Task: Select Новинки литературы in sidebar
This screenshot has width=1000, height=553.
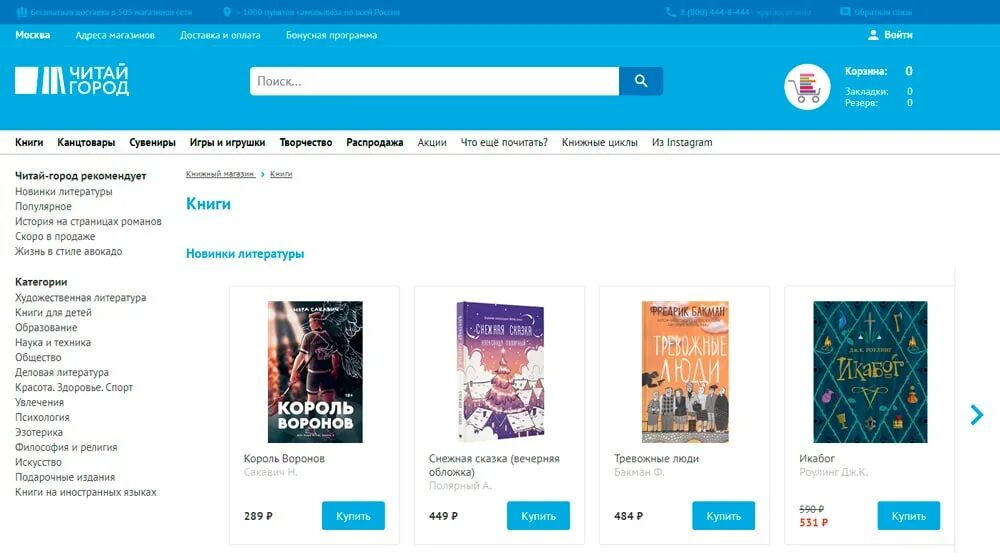Action: coord(64,191)
